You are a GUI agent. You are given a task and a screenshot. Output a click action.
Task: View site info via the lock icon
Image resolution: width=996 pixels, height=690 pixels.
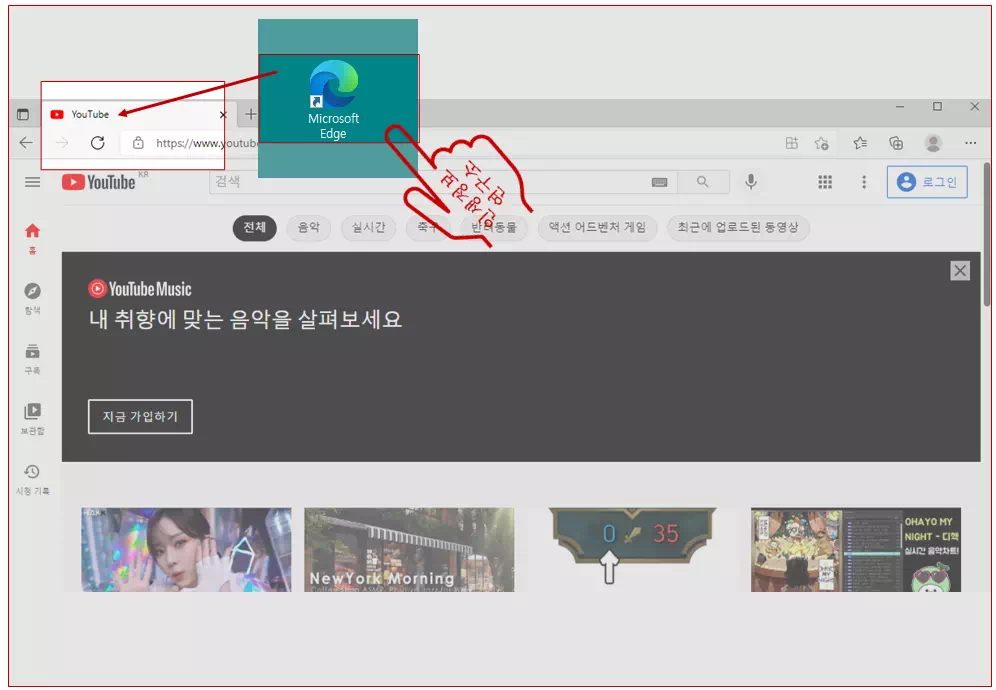[138, 143]
